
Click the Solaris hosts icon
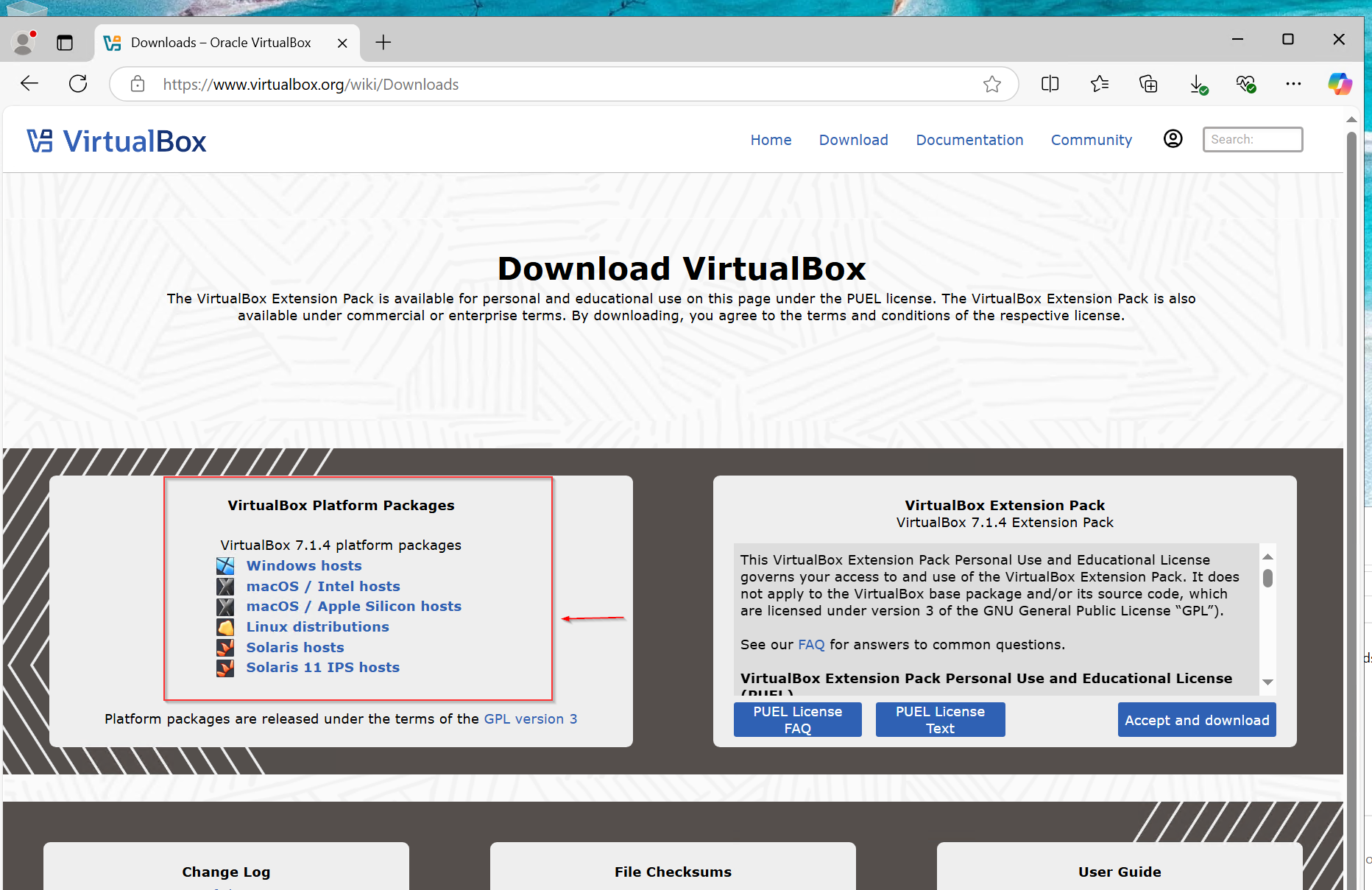(225, 648)
